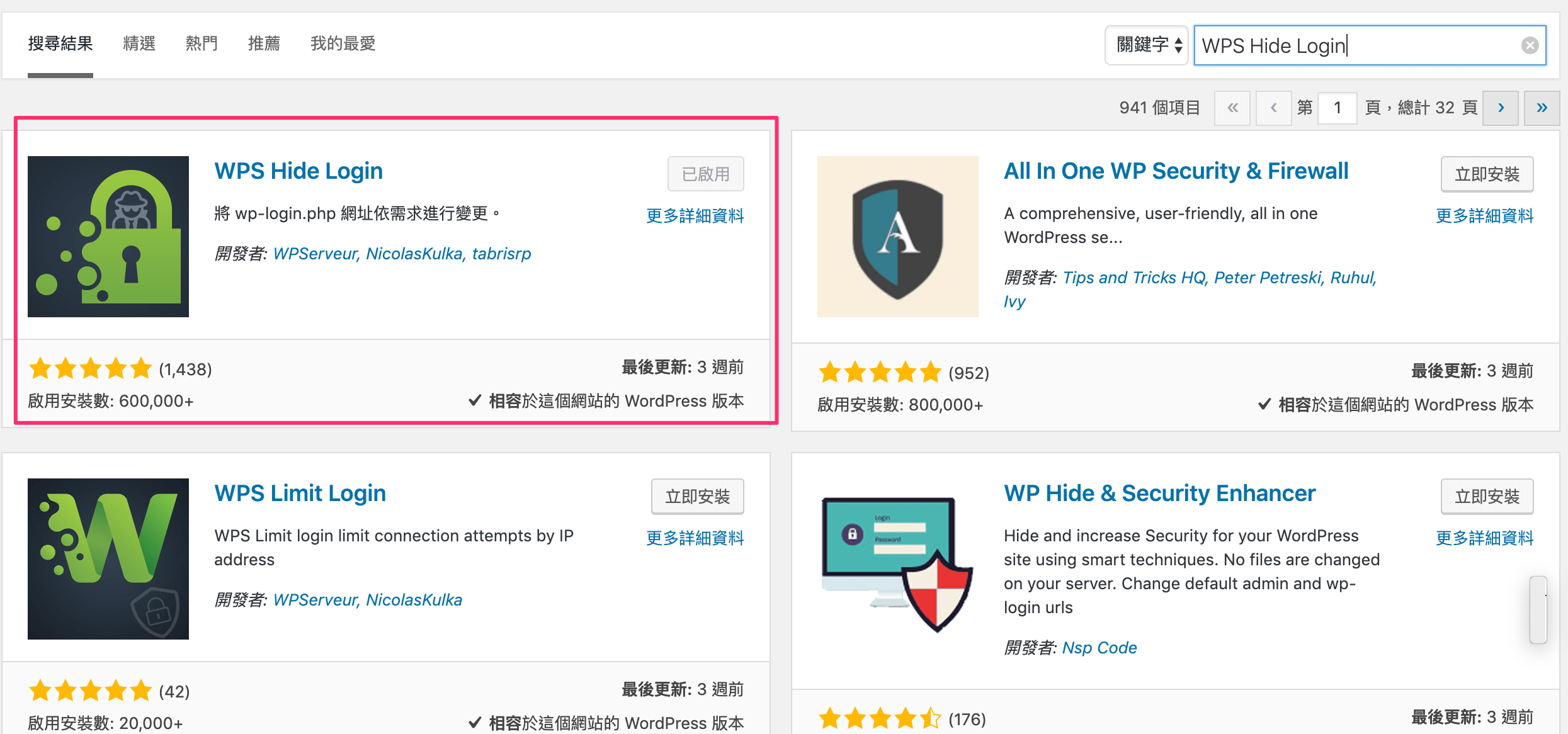View 更多詳細資料 for All In One WP Security

(x=1485, y=216)
